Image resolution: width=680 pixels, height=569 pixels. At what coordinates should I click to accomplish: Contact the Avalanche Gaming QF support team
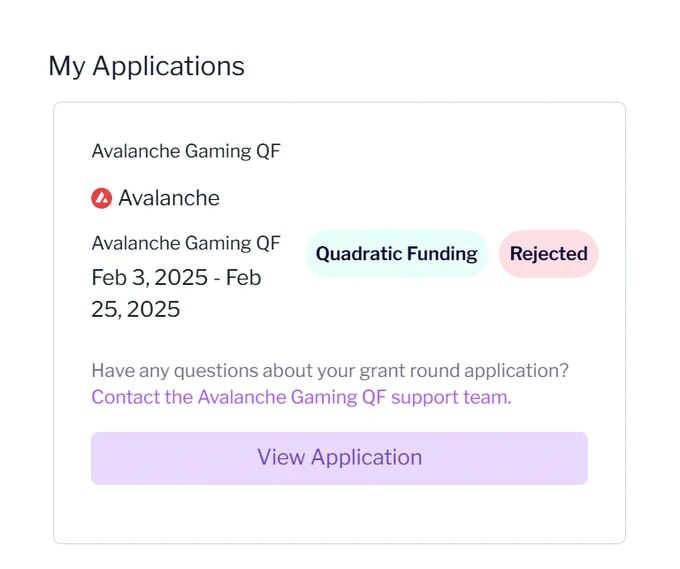coord(301,397)
